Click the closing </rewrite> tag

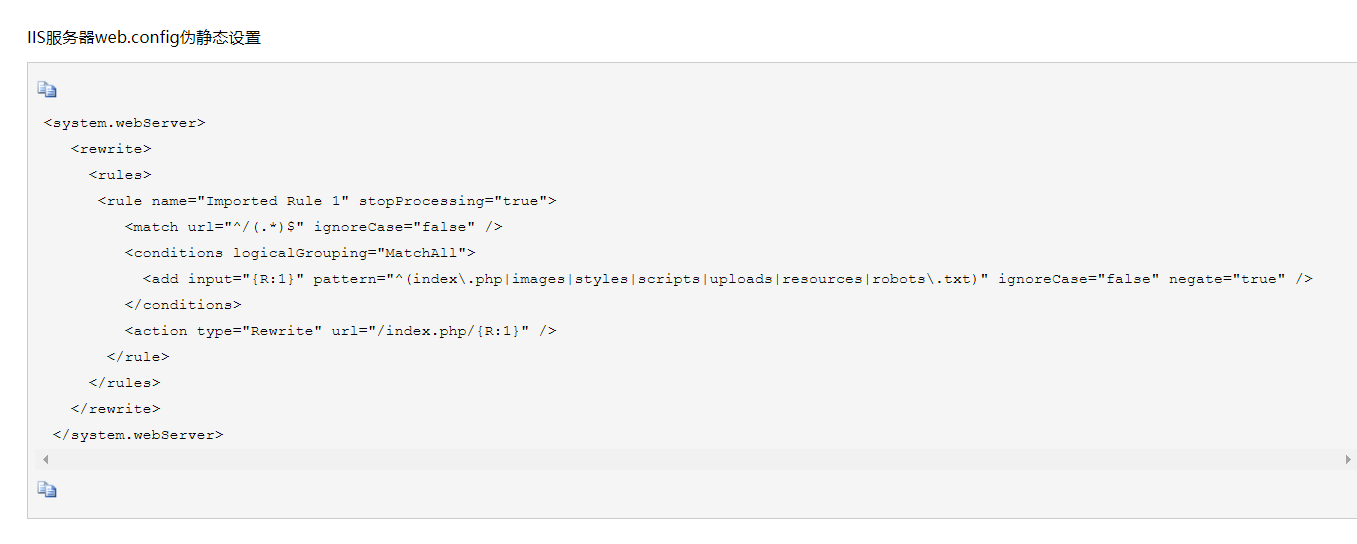click(x=115, y=409)
